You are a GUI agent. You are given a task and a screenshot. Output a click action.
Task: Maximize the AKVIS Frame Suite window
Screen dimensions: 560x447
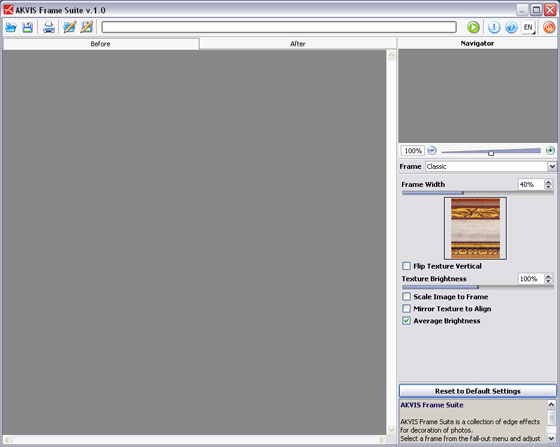pos(536,10)
